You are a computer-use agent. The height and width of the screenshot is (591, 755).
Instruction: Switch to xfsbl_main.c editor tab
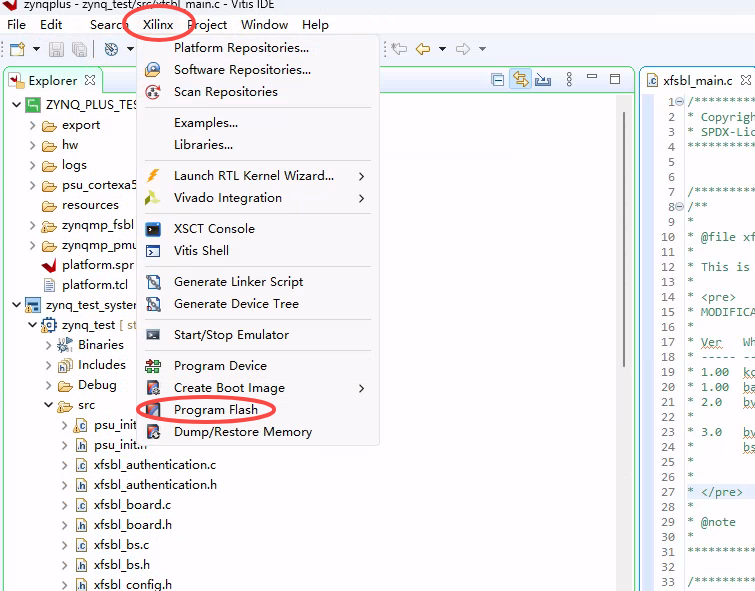697,80
